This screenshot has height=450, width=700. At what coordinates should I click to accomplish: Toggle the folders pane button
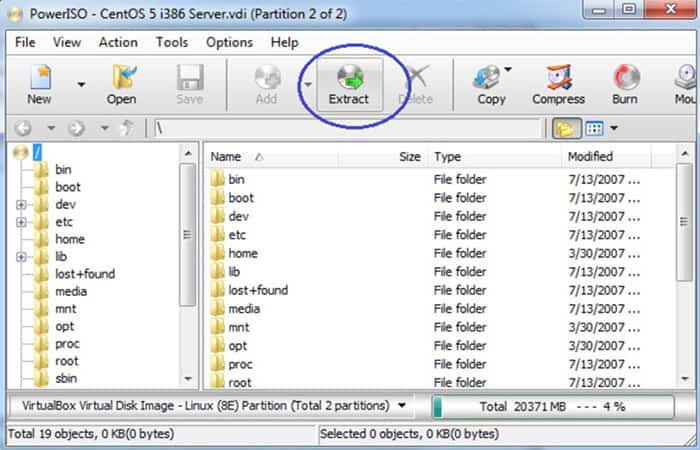pyautogui.click(x=566, y=129)
